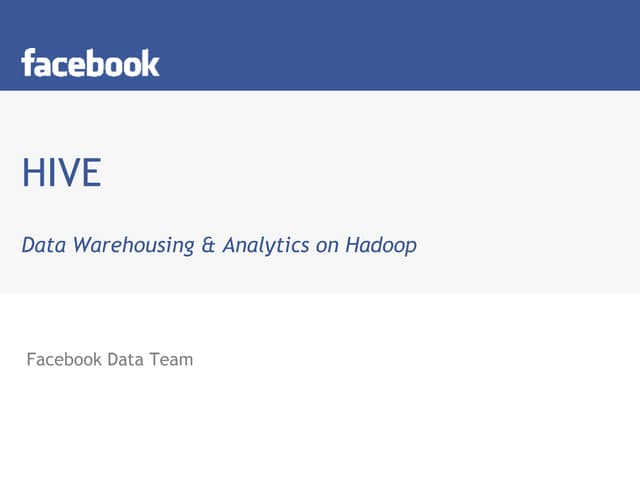The width and height of the screenshot is (640, 480).
Task: Click the final "k" in the facebook logo
Action: click(x=150, y=63)
